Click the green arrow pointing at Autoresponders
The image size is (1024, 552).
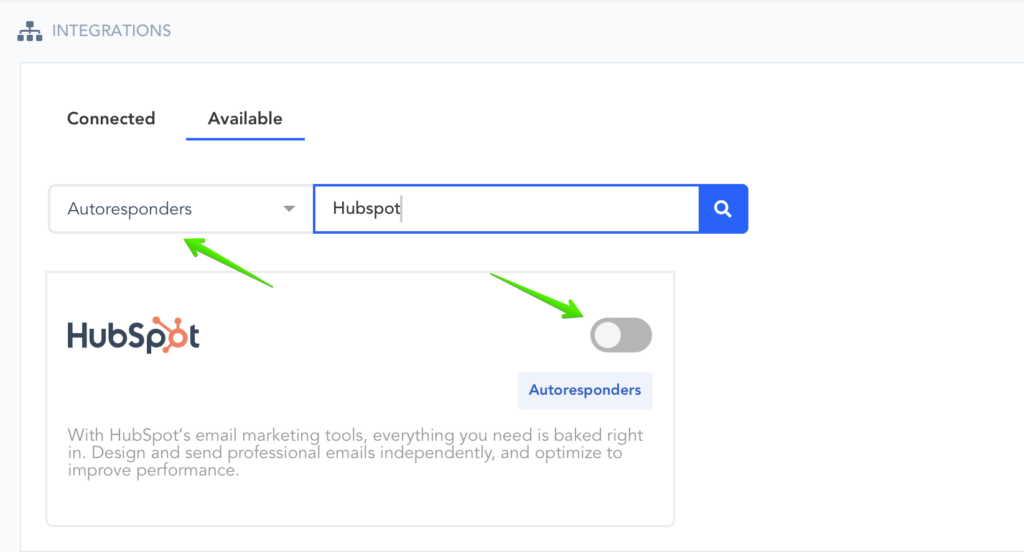(225, 263)
